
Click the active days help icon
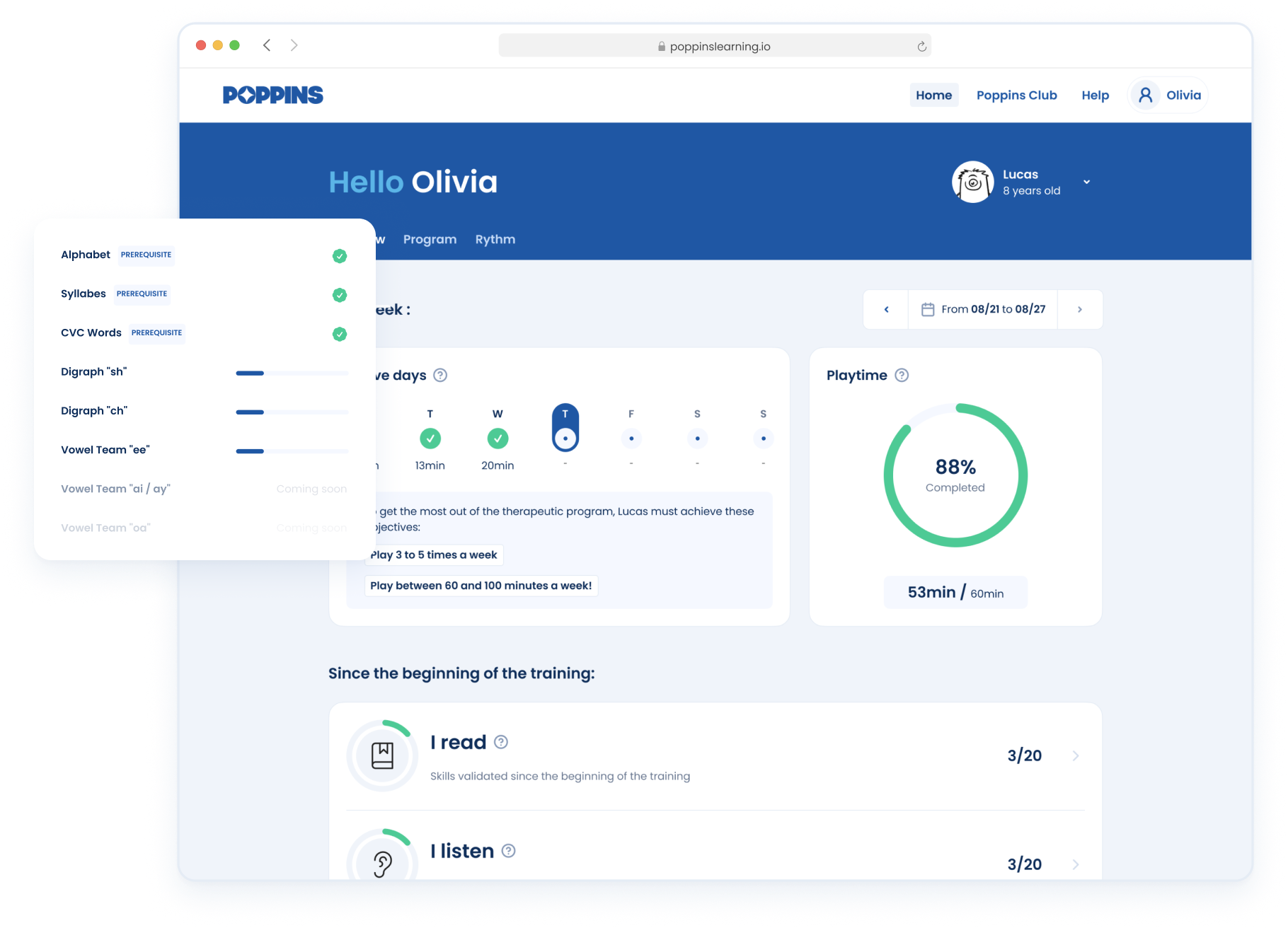pyautogui.click(x=440, y=376)
